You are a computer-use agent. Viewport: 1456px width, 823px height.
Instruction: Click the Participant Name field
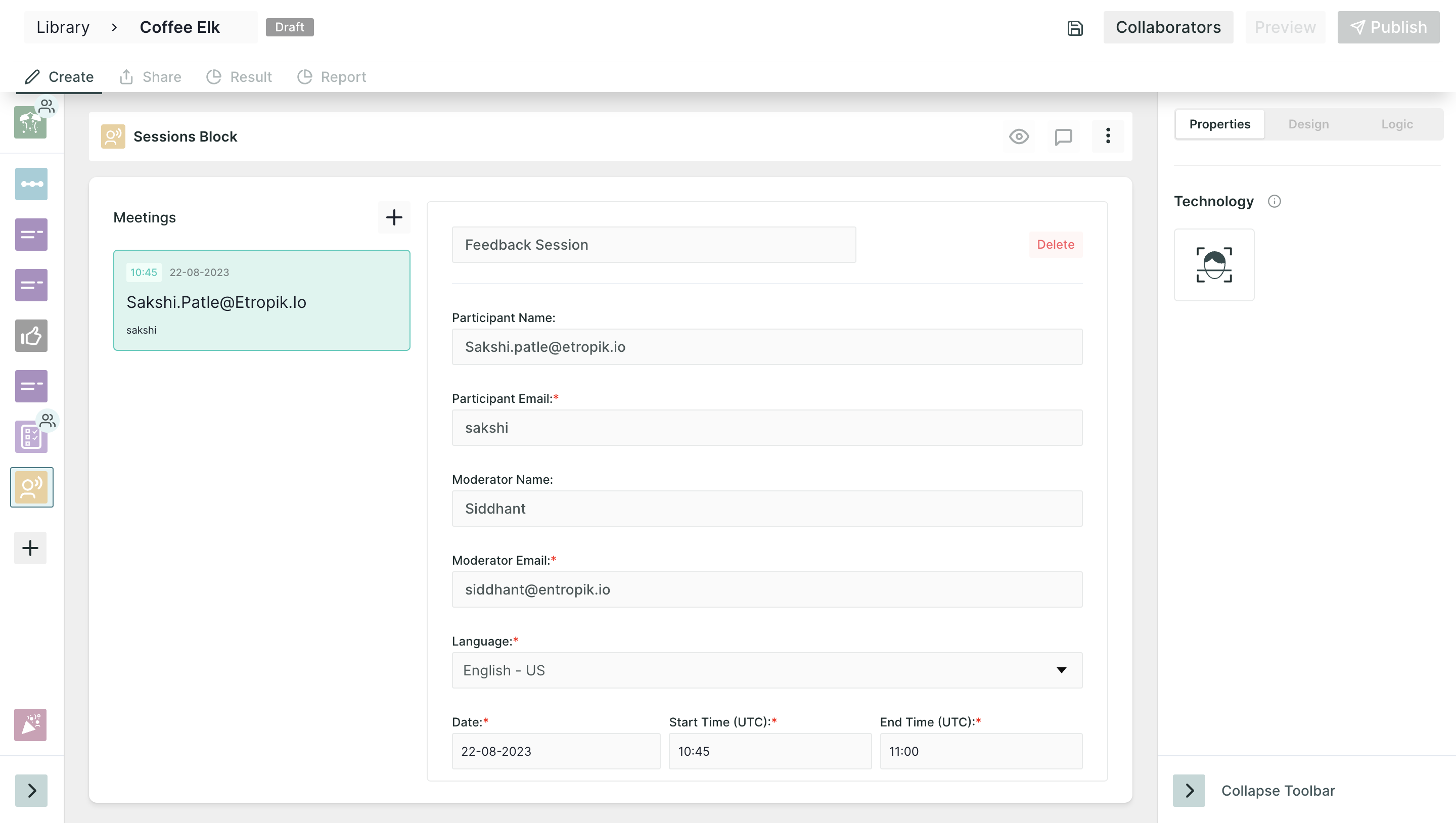click(766, 347)
